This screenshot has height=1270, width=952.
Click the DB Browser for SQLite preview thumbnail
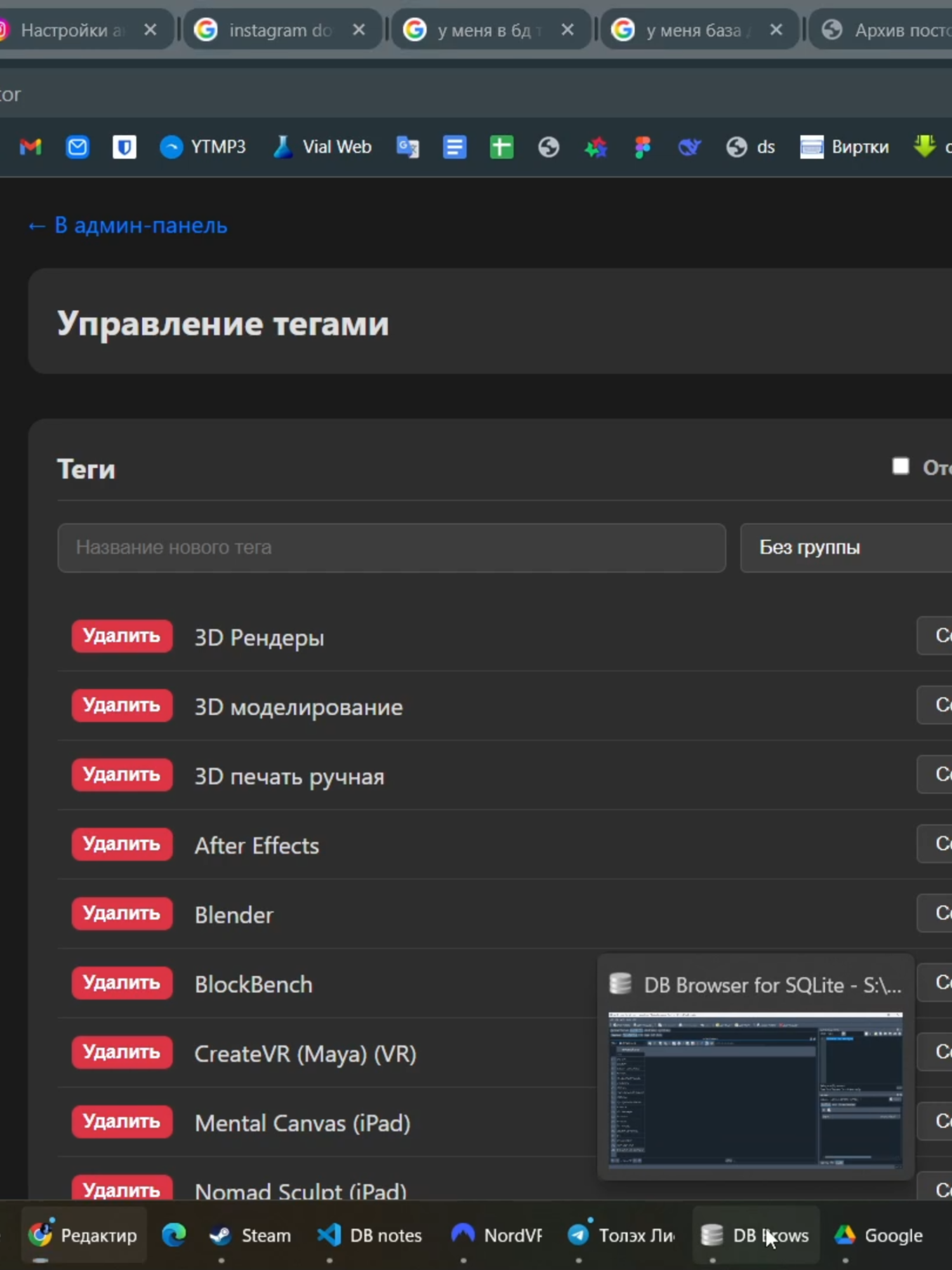pos(755,1090)
